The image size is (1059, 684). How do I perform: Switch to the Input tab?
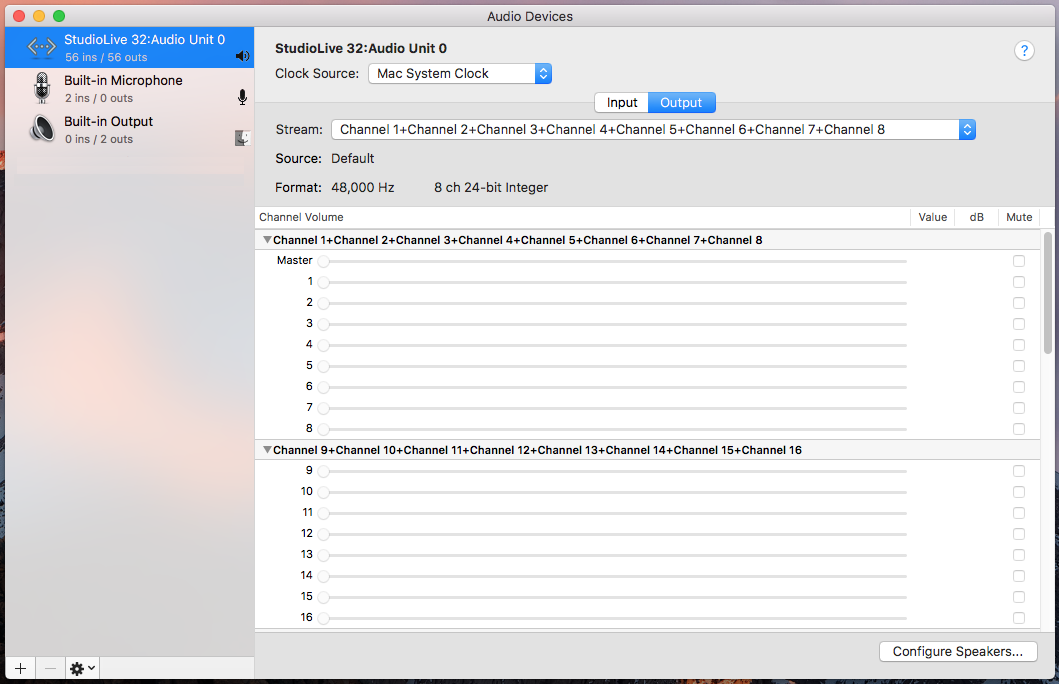(622, 102)
